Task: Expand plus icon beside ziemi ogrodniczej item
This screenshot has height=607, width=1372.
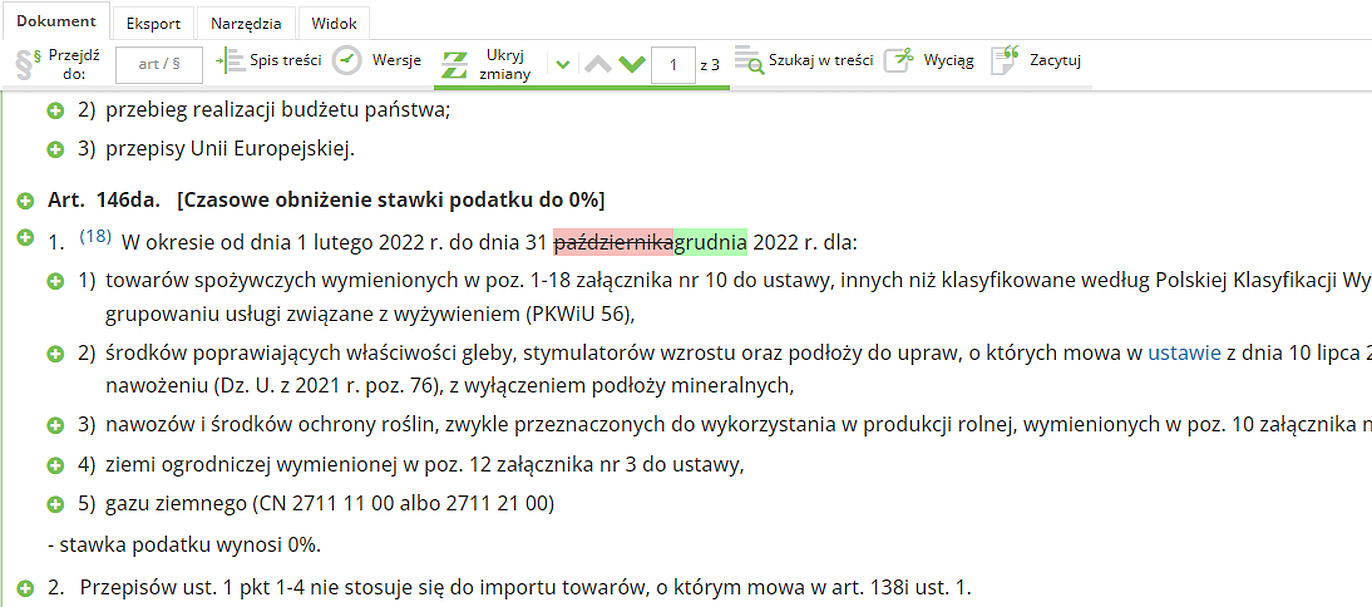Action: coord(56,465)
